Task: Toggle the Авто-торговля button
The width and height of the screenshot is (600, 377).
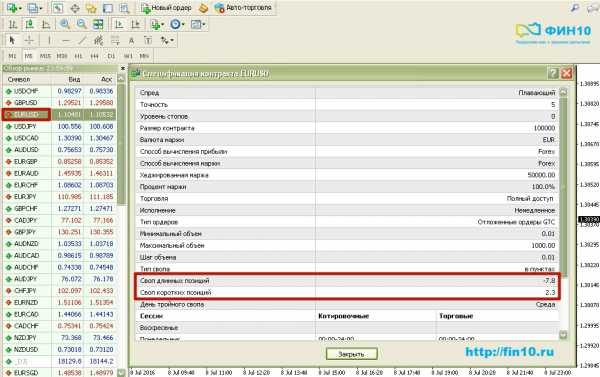Action: pyautogui.click(x=243, y=8)
